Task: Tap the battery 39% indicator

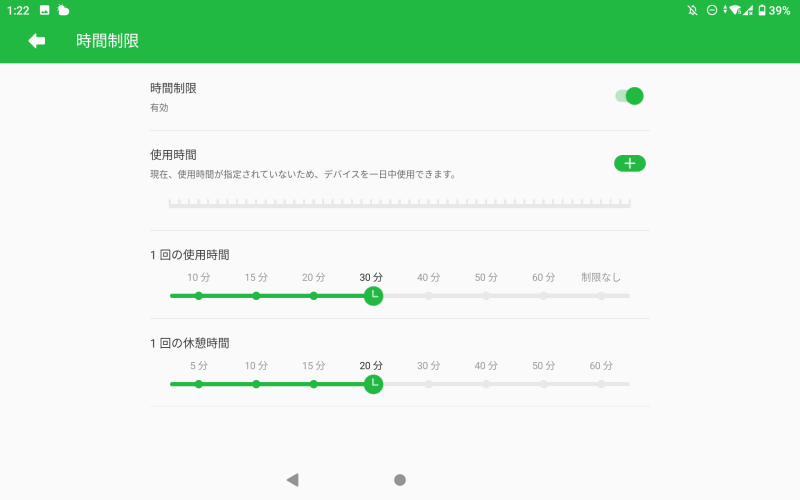Action: pyautogui.click(x=774, y=10)
